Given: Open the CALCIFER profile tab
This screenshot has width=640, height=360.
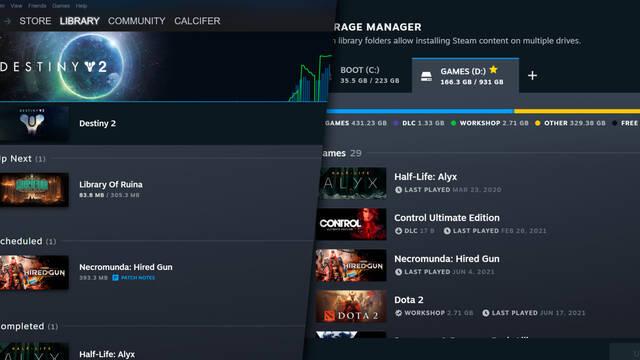Looking at the screenshot, I should [x=197, y=21].
